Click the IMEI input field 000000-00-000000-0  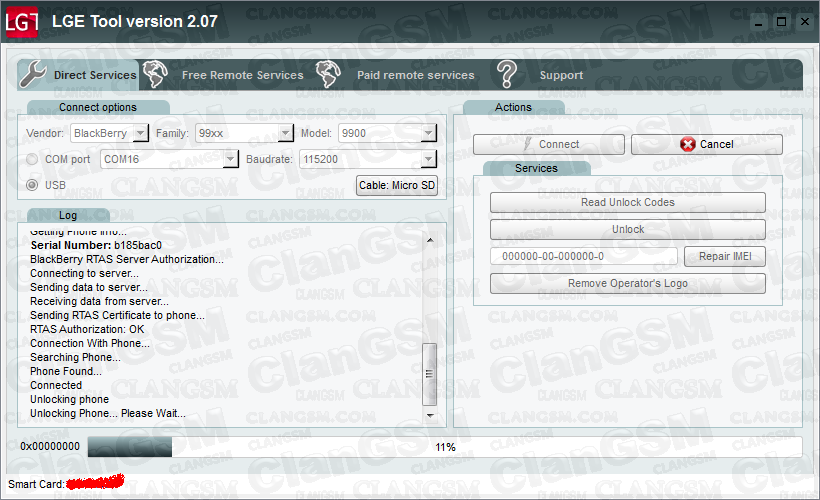(x=584, y=256)
